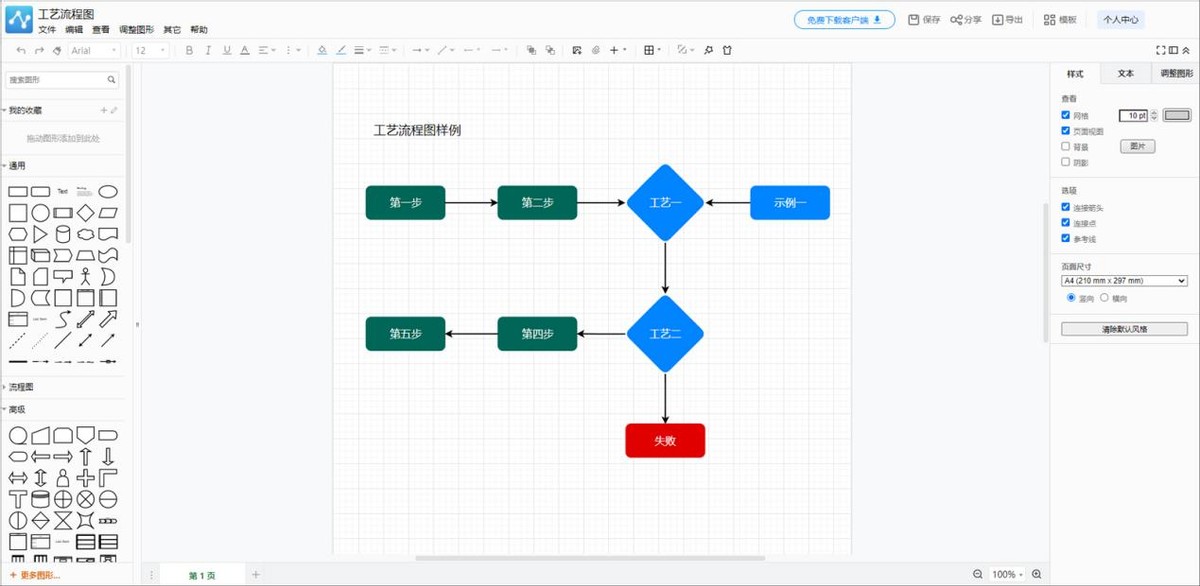Select the italic formatting icon
The image size is (1200, 586).
(x=208, y=50)
